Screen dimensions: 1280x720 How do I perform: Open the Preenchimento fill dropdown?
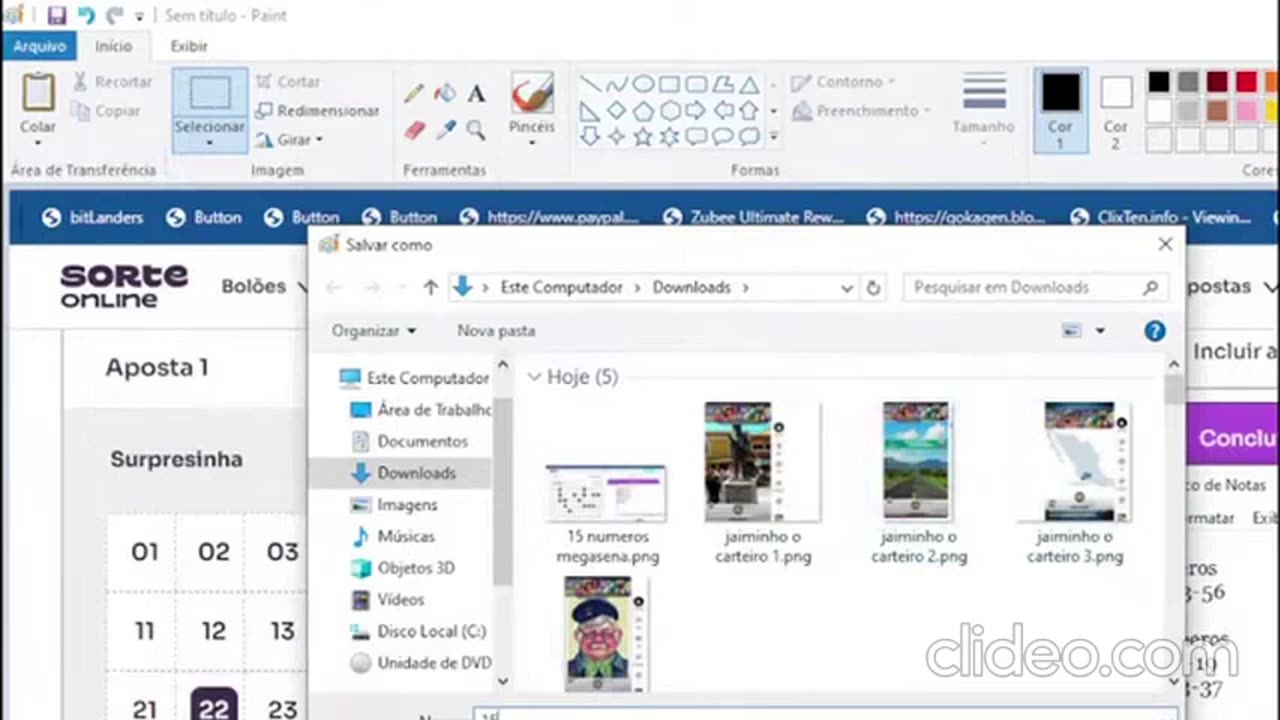click(x=927, y=111)
